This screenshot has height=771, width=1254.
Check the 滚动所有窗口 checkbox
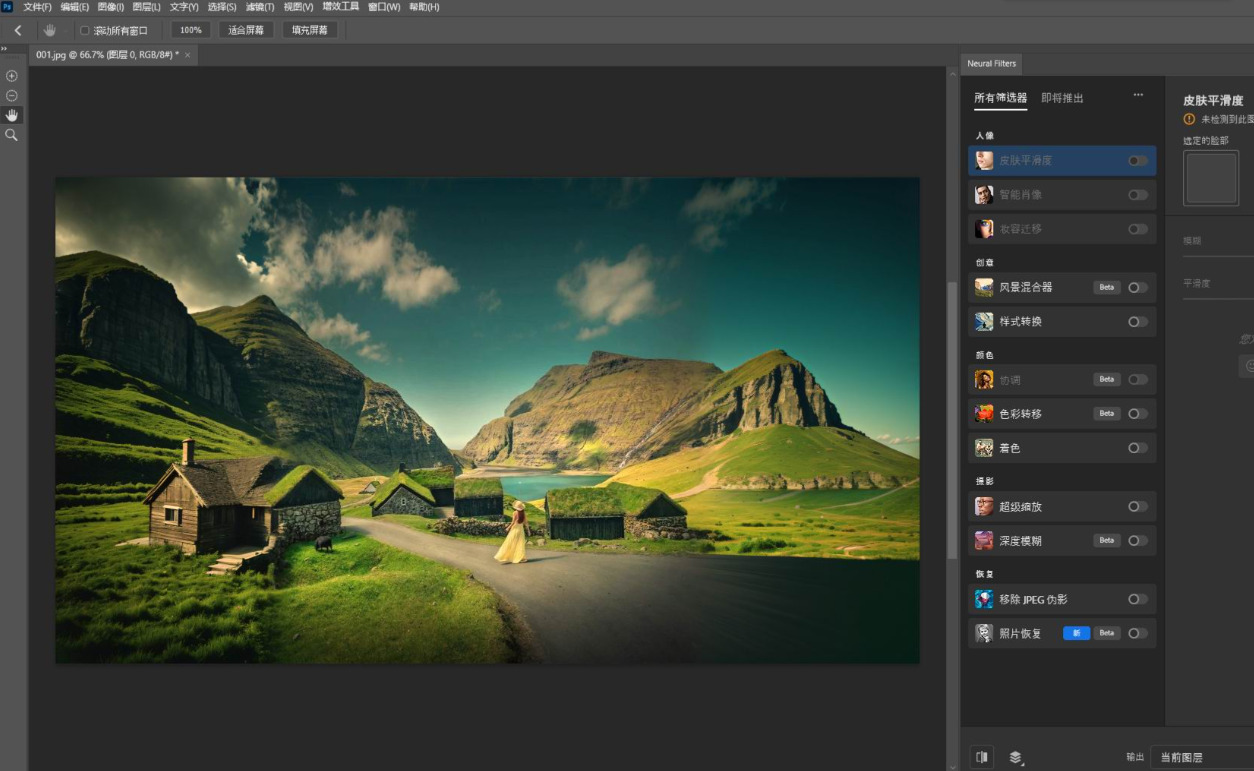point(84,30)
